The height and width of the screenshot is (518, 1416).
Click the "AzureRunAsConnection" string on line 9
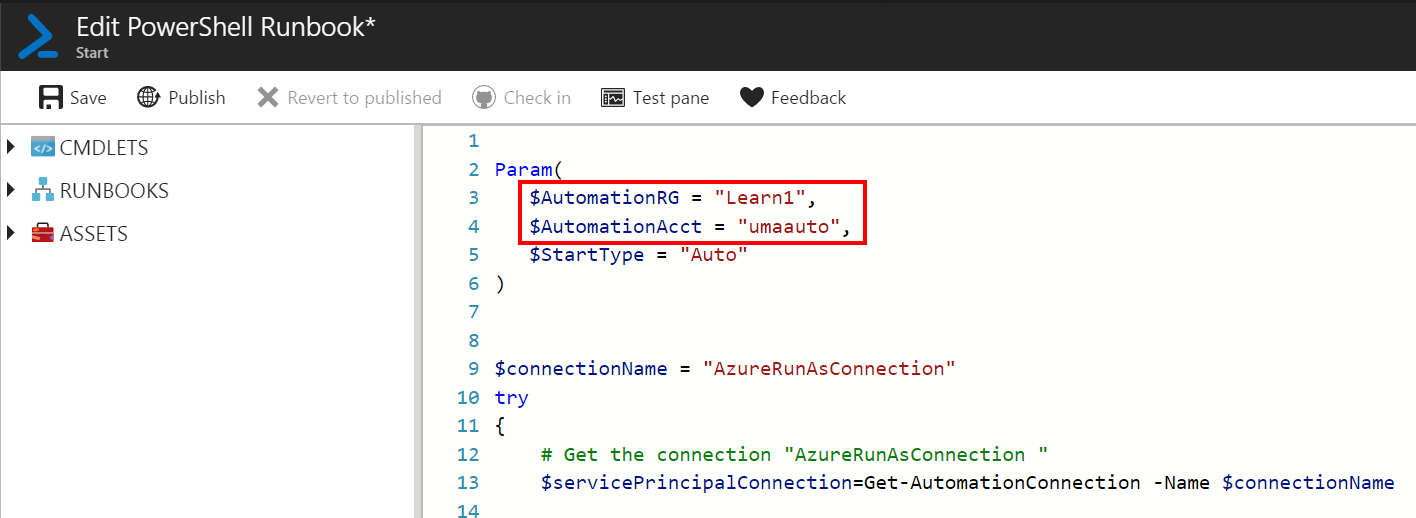(x=829, y=368)
